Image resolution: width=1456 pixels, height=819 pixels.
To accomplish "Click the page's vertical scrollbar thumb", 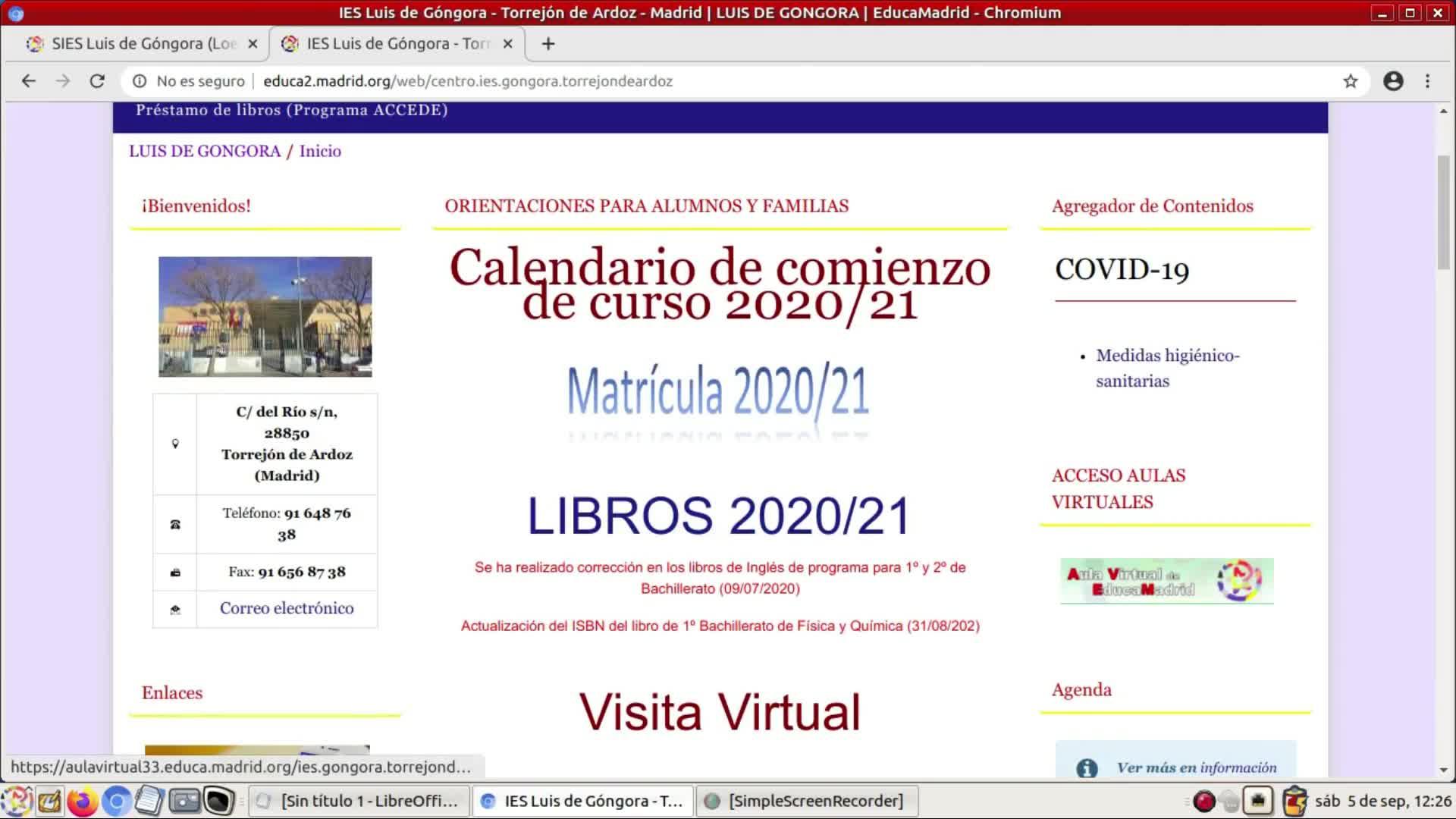I will pyautogui.click(x=1443, y=212).
